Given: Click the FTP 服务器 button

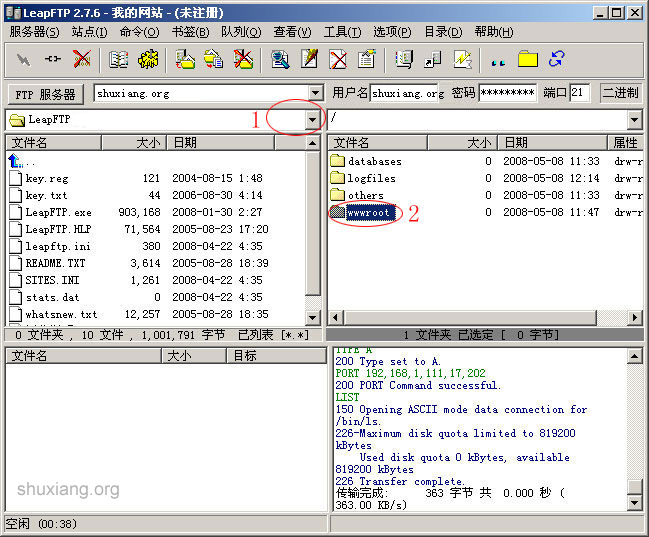Looking at the screenshot, I should coord(46,94).
